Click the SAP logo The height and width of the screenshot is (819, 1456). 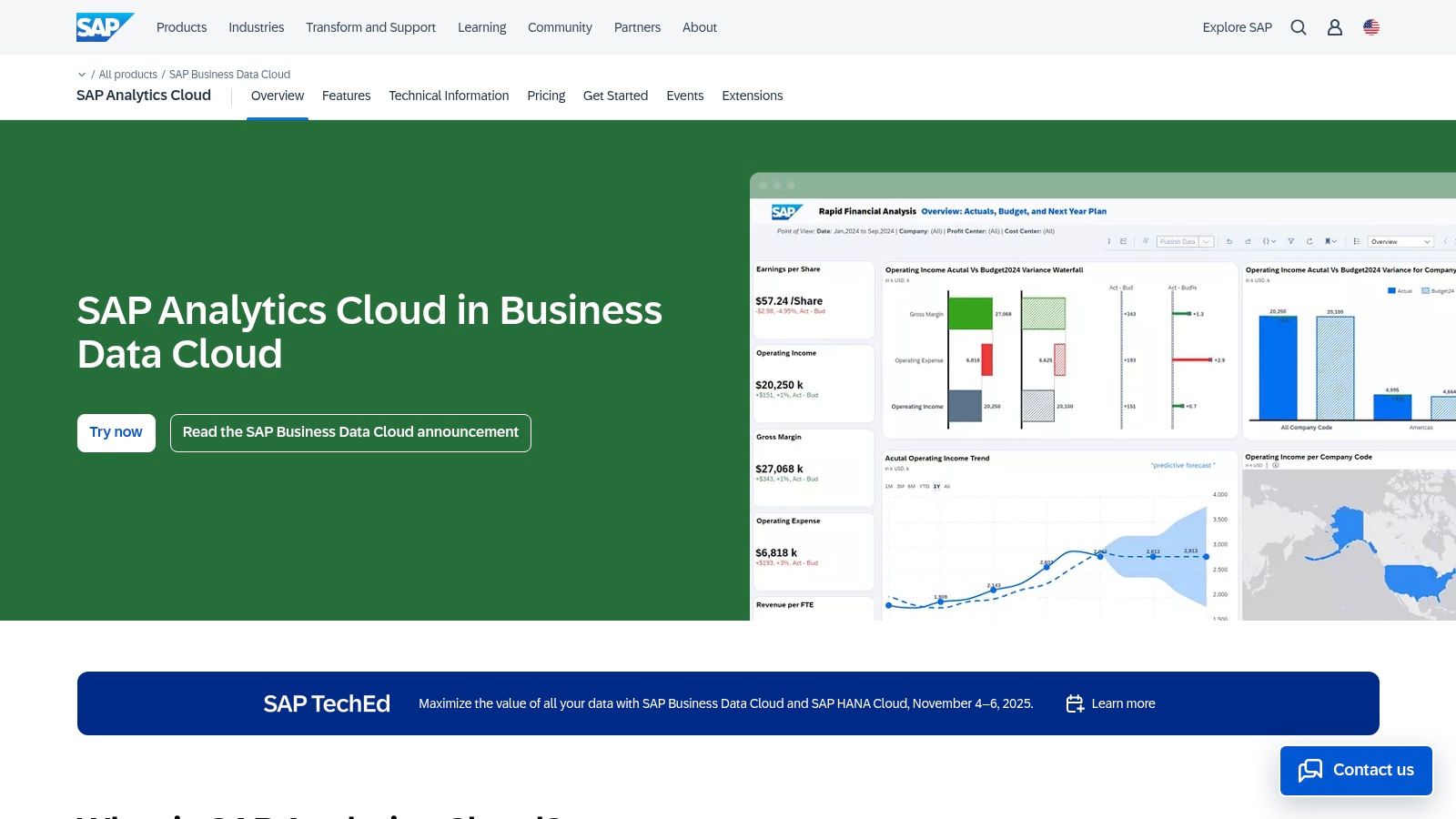point(103,26)
